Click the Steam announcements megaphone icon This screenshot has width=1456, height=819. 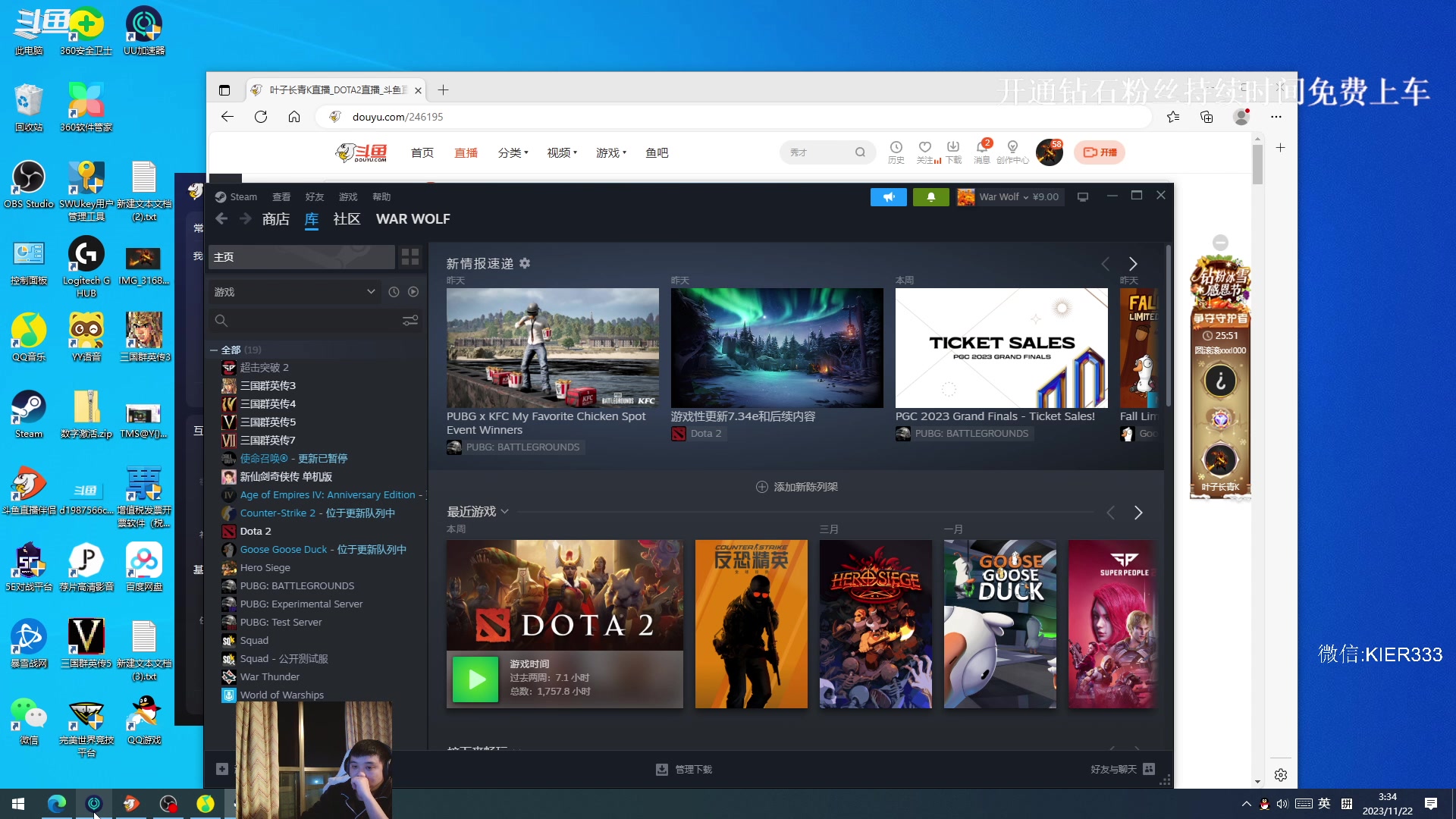tap(888, 197)
